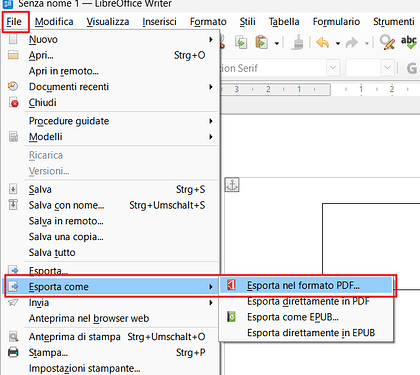Open the Strumenti menu
Image resolution: width=420 pixels, height=375 pixels.
[x=394, y=22]
